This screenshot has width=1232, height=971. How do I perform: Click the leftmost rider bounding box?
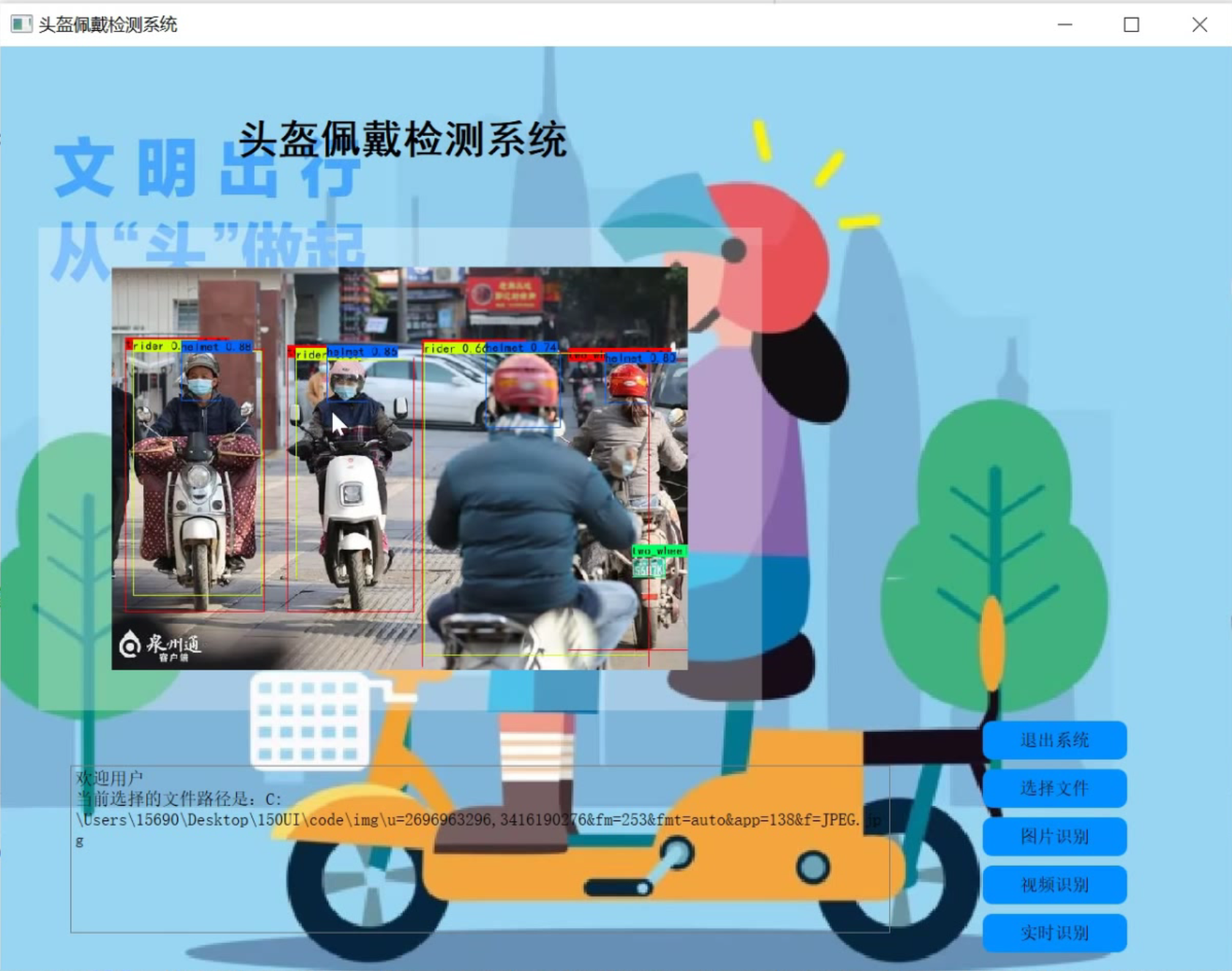click(194, 475)
